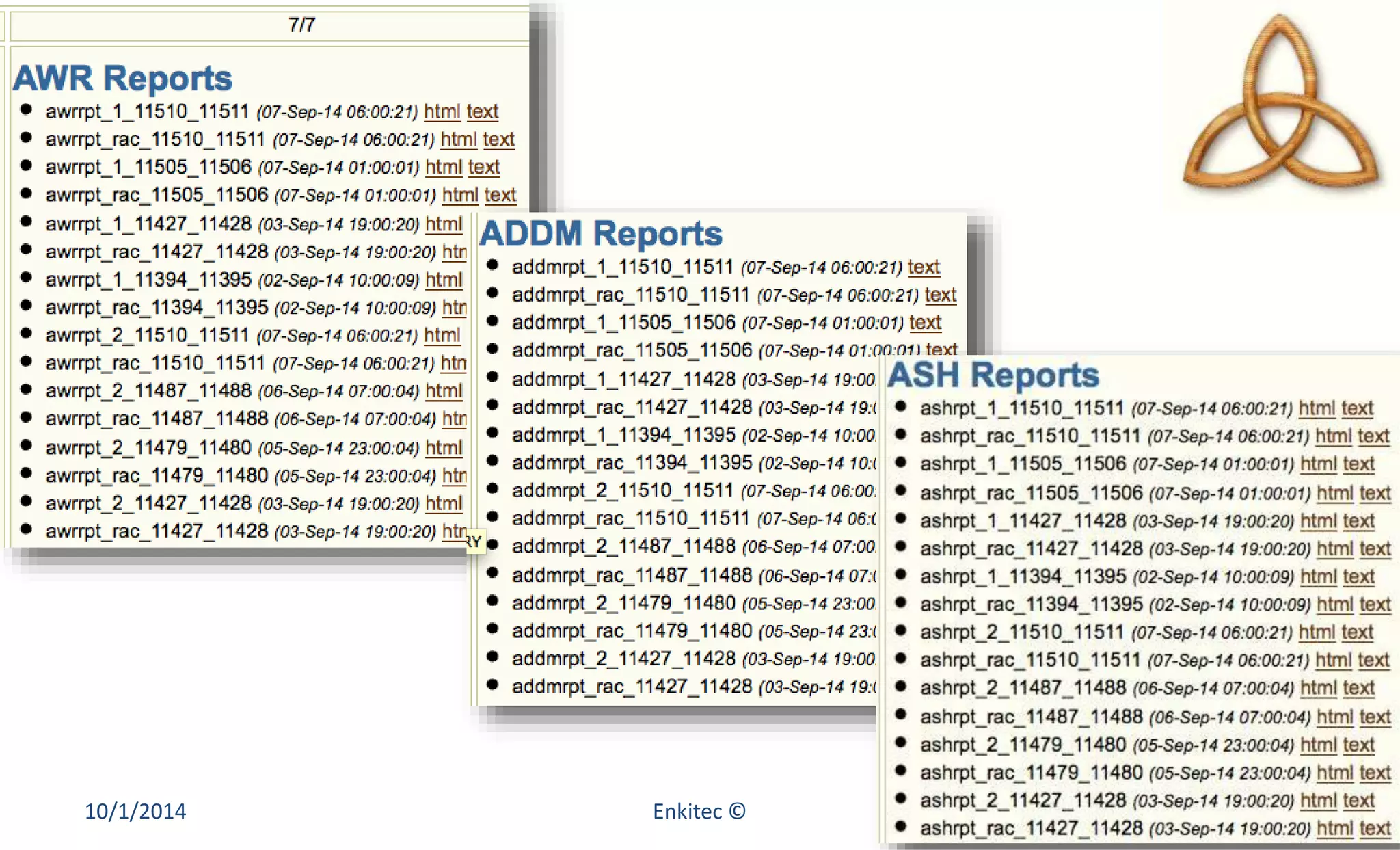The image size is (1400, 850).
Task: Open text link for ashrpt_rac_11505_11506
Action: pos(1375,493)
